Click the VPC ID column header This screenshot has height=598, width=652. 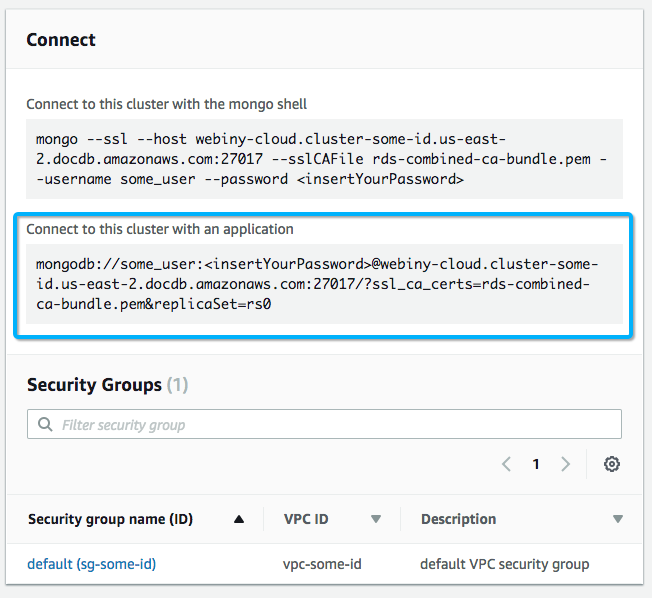[x=306, y=519]
